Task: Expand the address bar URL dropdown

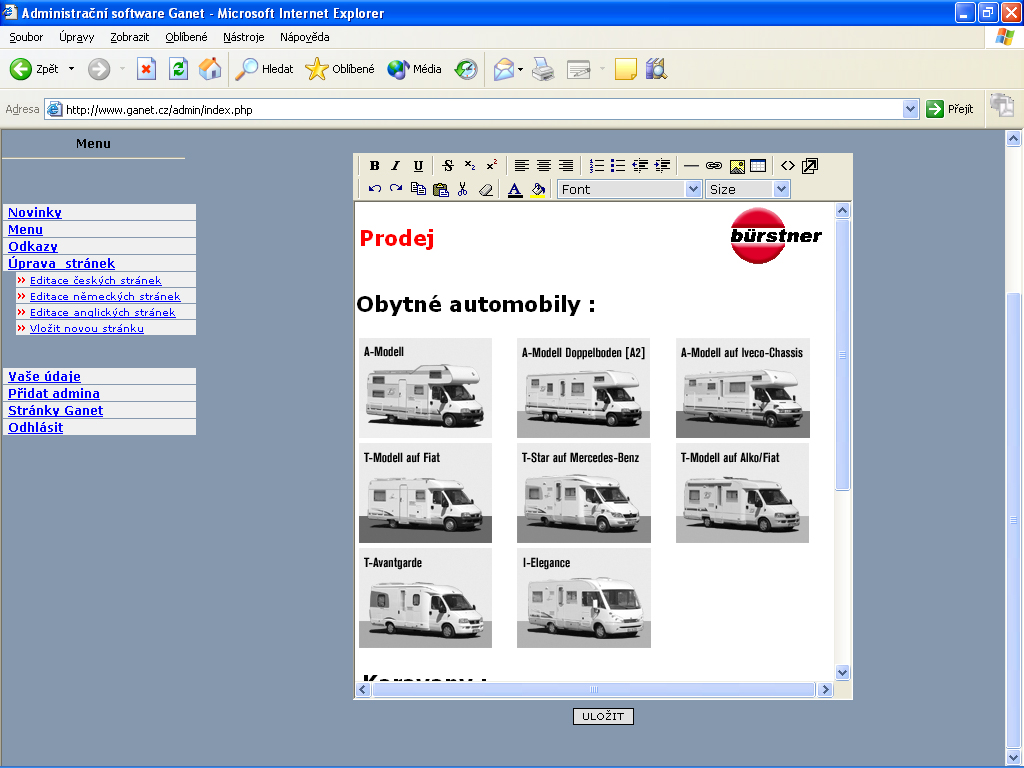Action: pyautogui.click(x=910, y=109)
